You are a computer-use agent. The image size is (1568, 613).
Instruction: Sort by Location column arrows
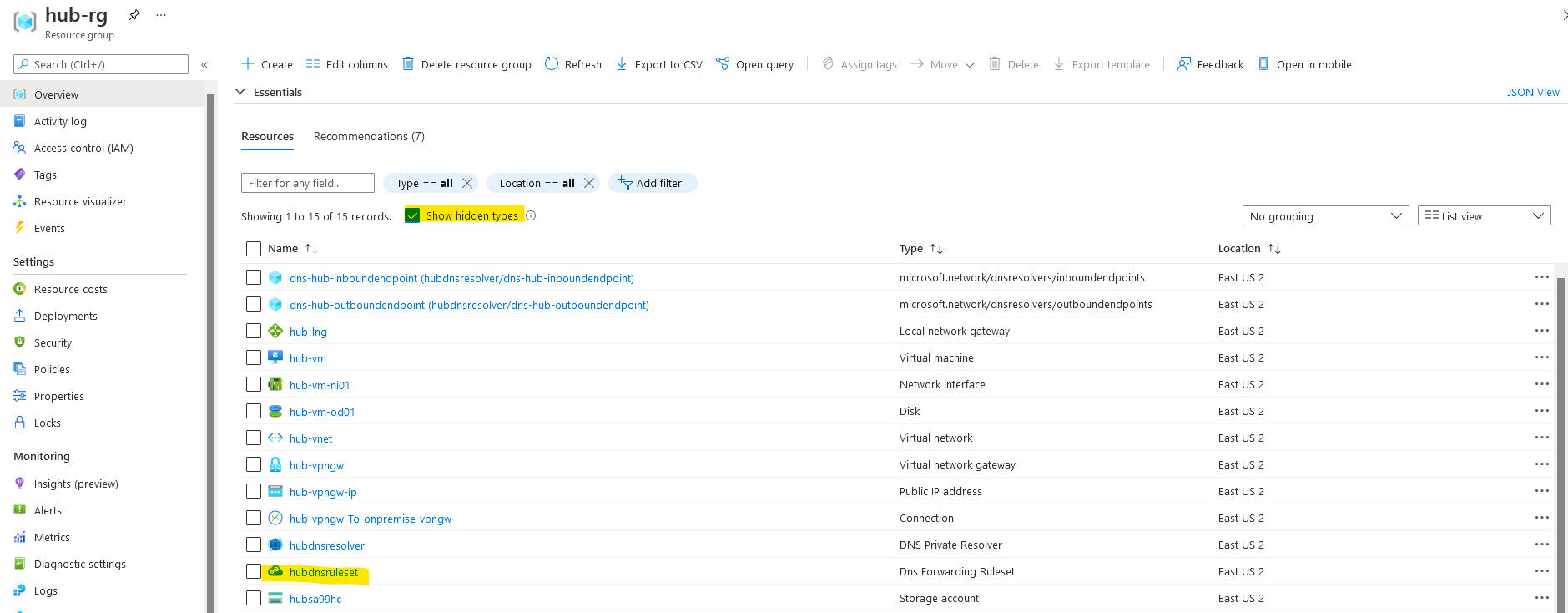click(1274, 249)
